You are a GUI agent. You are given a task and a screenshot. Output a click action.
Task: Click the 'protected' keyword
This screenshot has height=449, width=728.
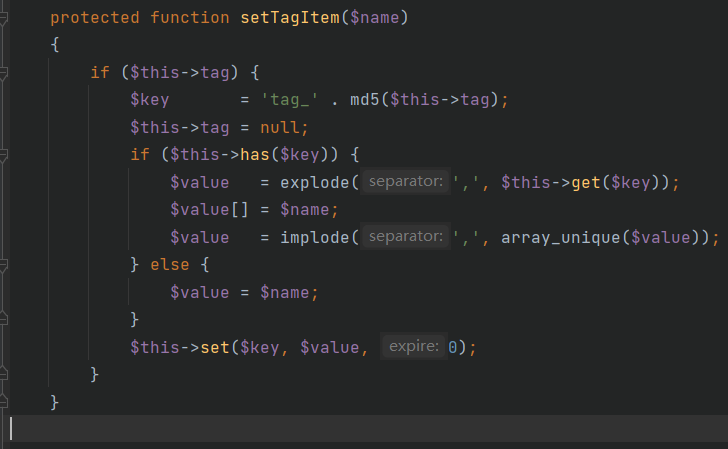pos(95,19)
